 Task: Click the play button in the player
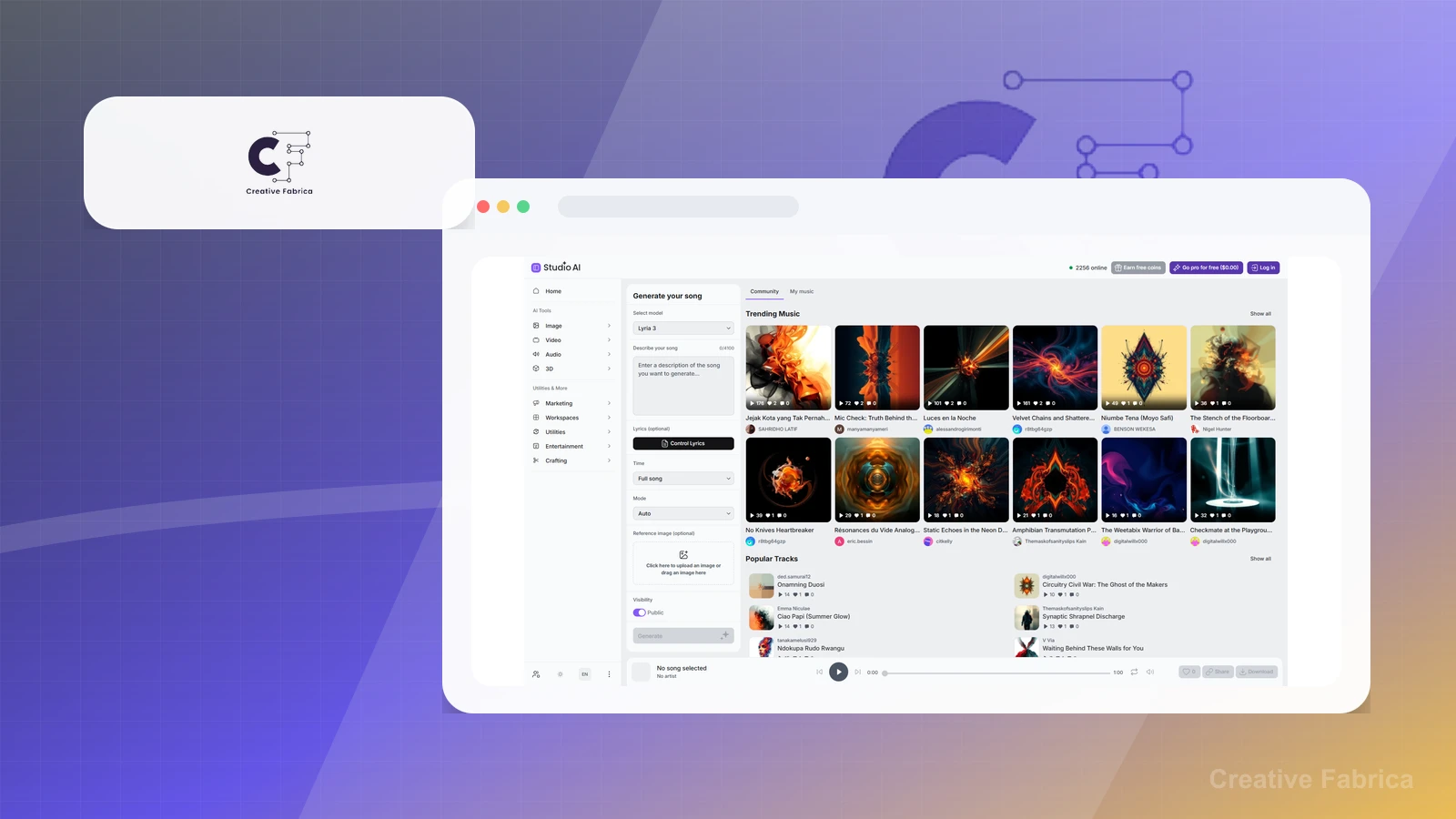pyautogui.click(x=839, y=672)
